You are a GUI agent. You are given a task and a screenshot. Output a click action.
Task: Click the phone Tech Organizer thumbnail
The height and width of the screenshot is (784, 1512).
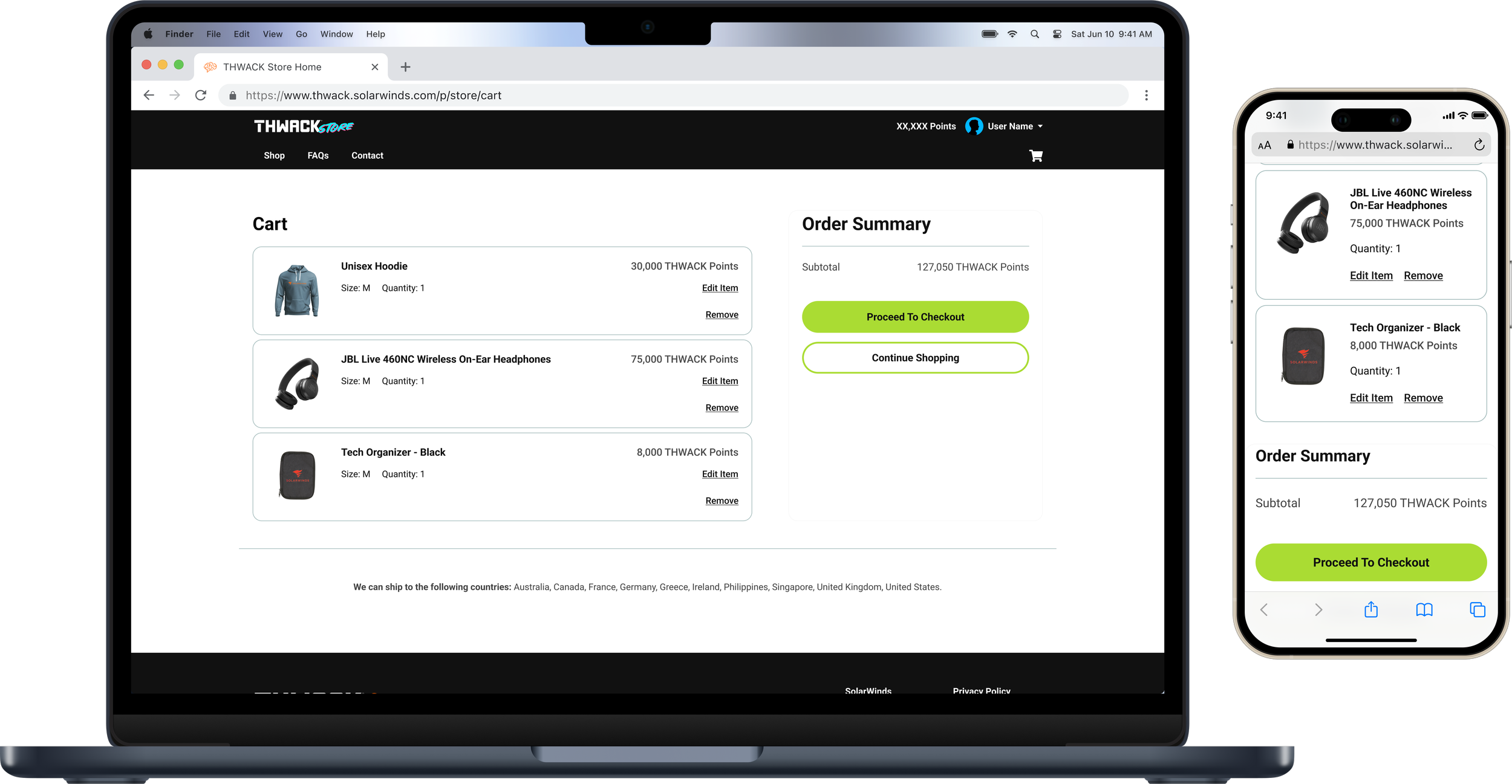tap(1303, 356)
